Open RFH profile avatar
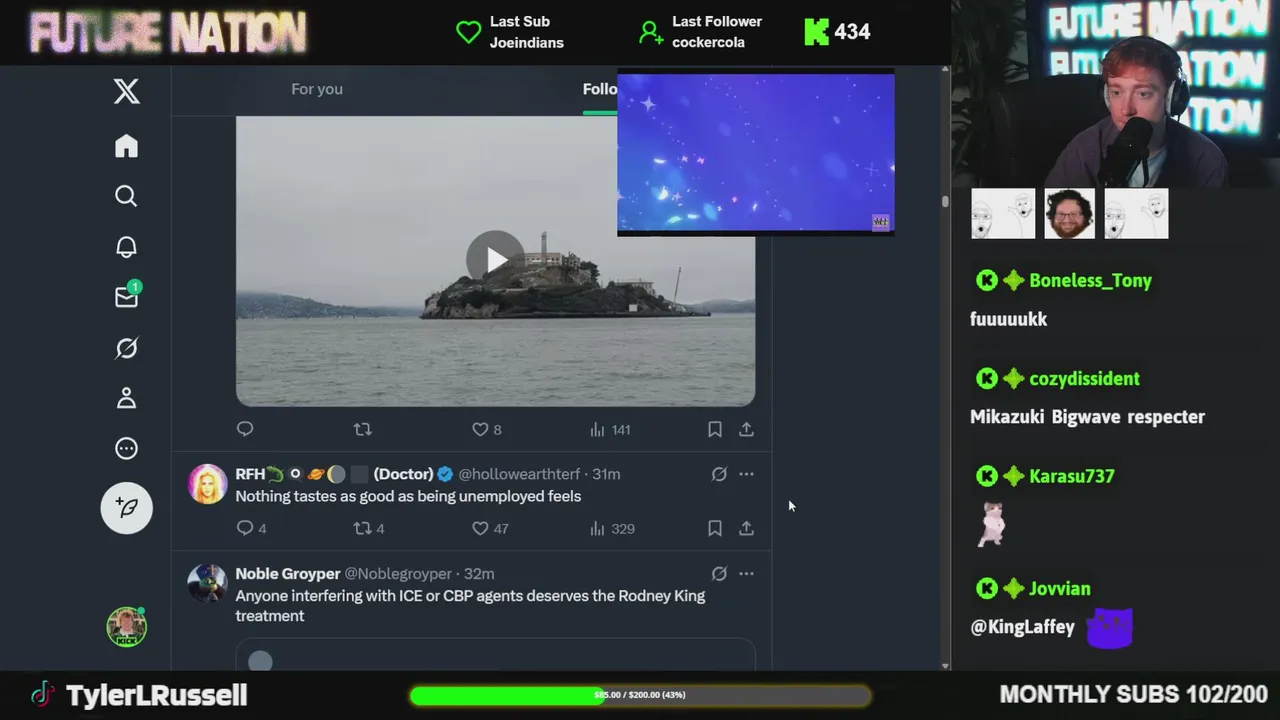Viewport: 1280px width, 720px height. tap(208, 484)
